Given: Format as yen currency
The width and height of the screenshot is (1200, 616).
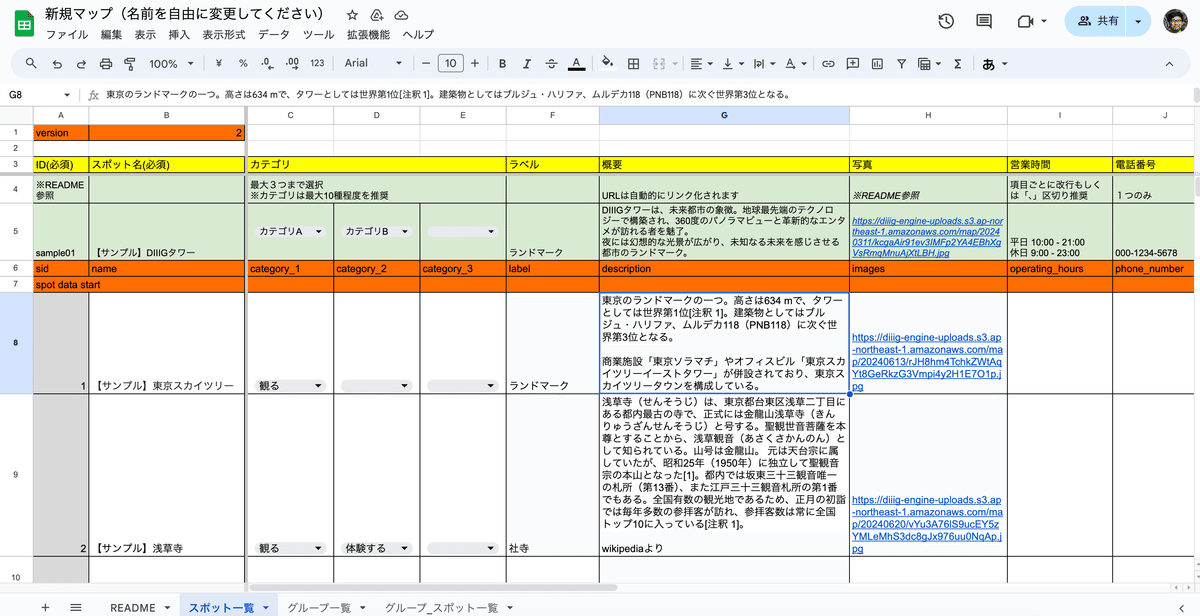Looking at the screenshot, I should click(x=218, y=63).
